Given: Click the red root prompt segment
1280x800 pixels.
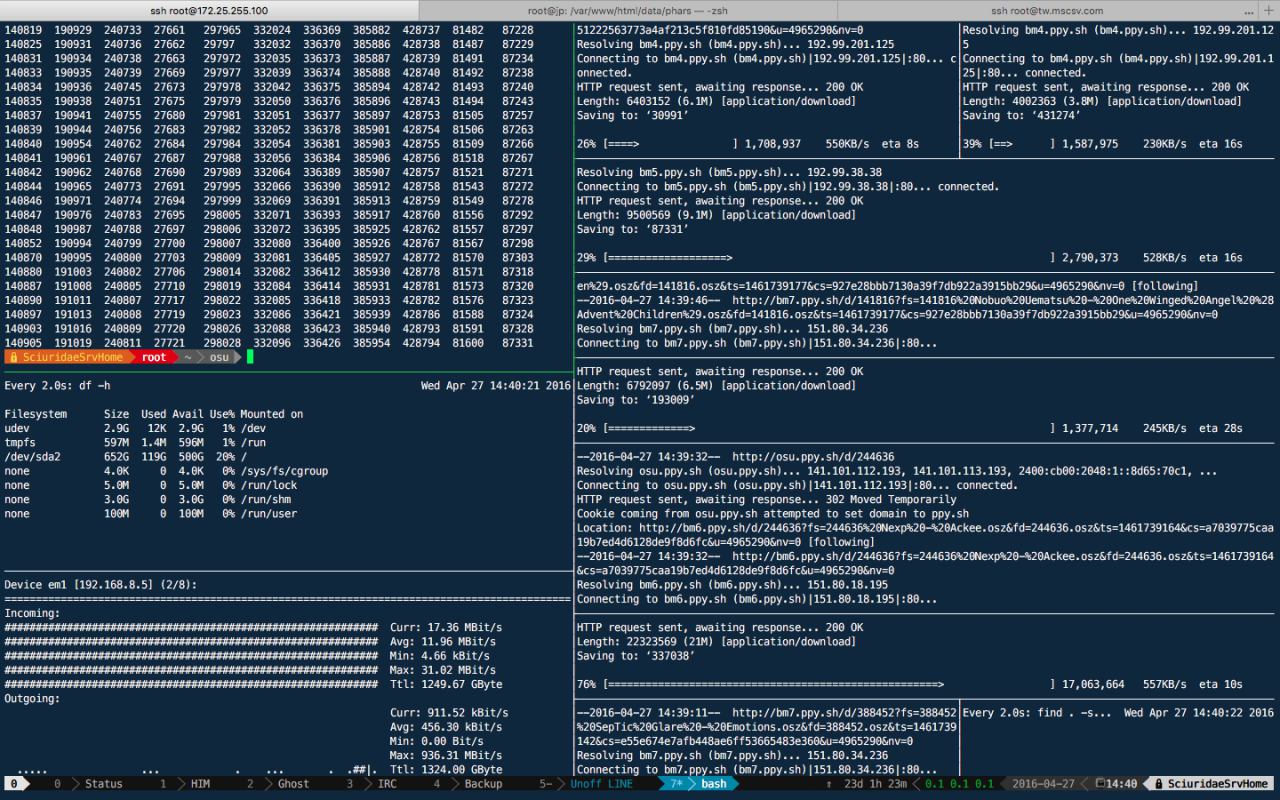Looking at the screenshot, I should tap(153, 357).
